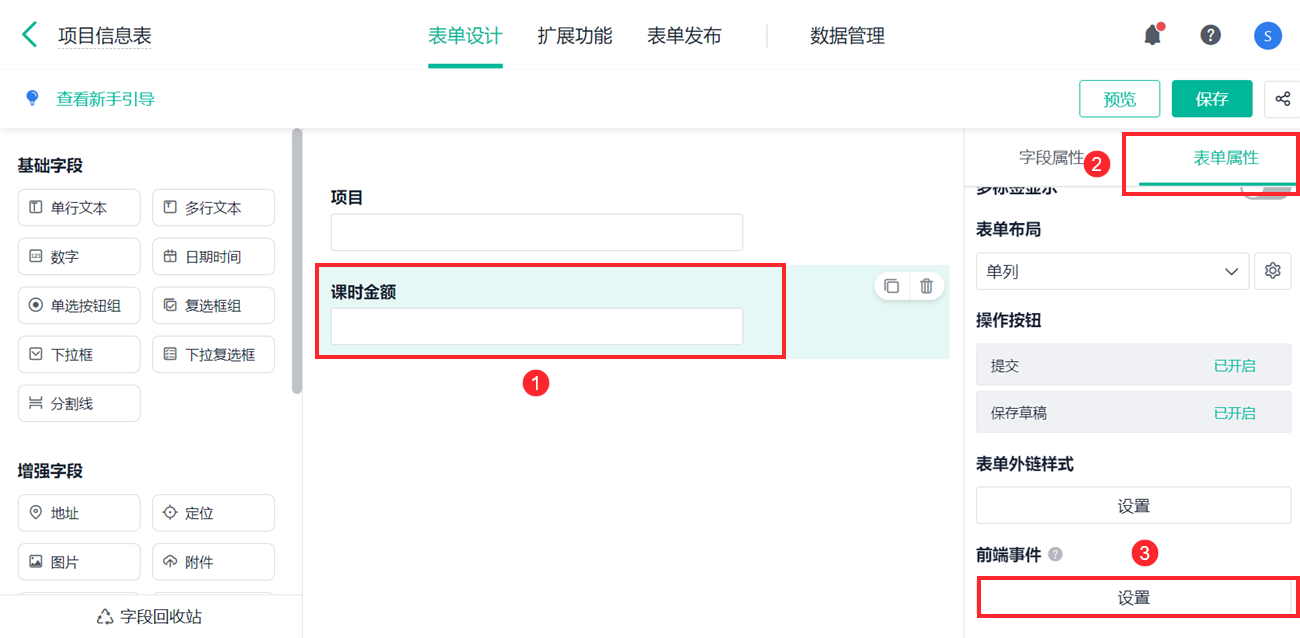
Task: Click the form title 项目信息表
Action: tap(105, 37)
